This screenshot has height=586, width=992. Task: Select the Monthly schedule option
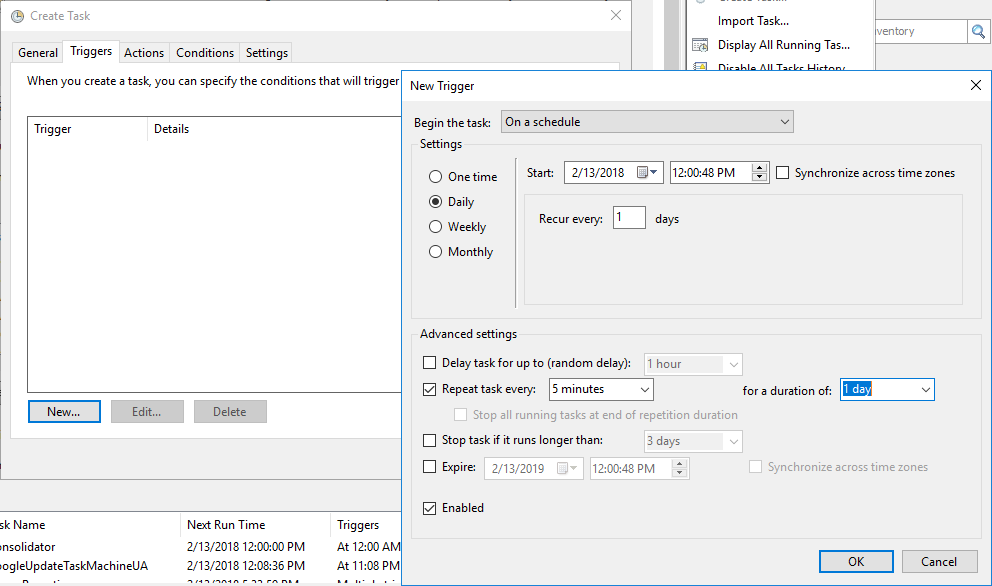pyautogui.click(x=435, y=252)
